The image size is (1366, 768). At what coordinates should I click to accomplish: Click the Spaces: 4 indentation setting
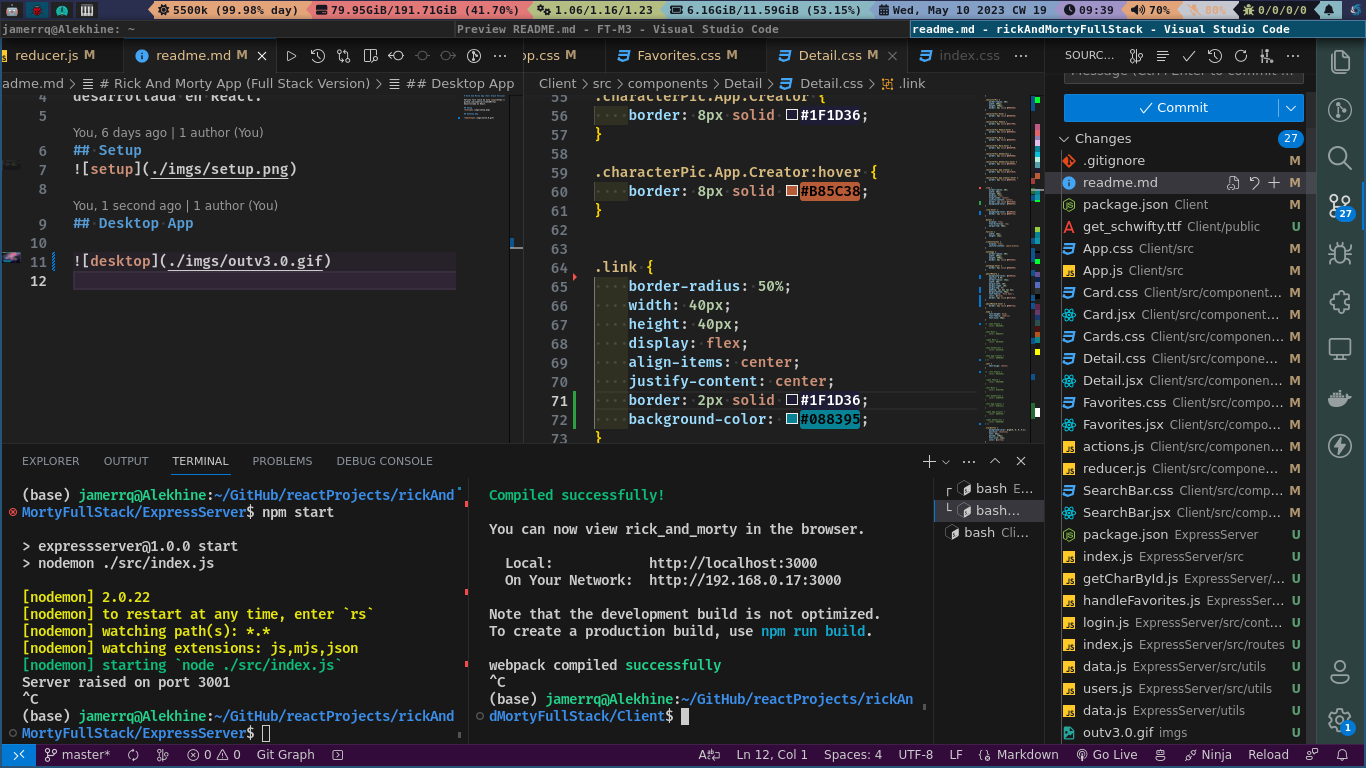click(852, 755)
